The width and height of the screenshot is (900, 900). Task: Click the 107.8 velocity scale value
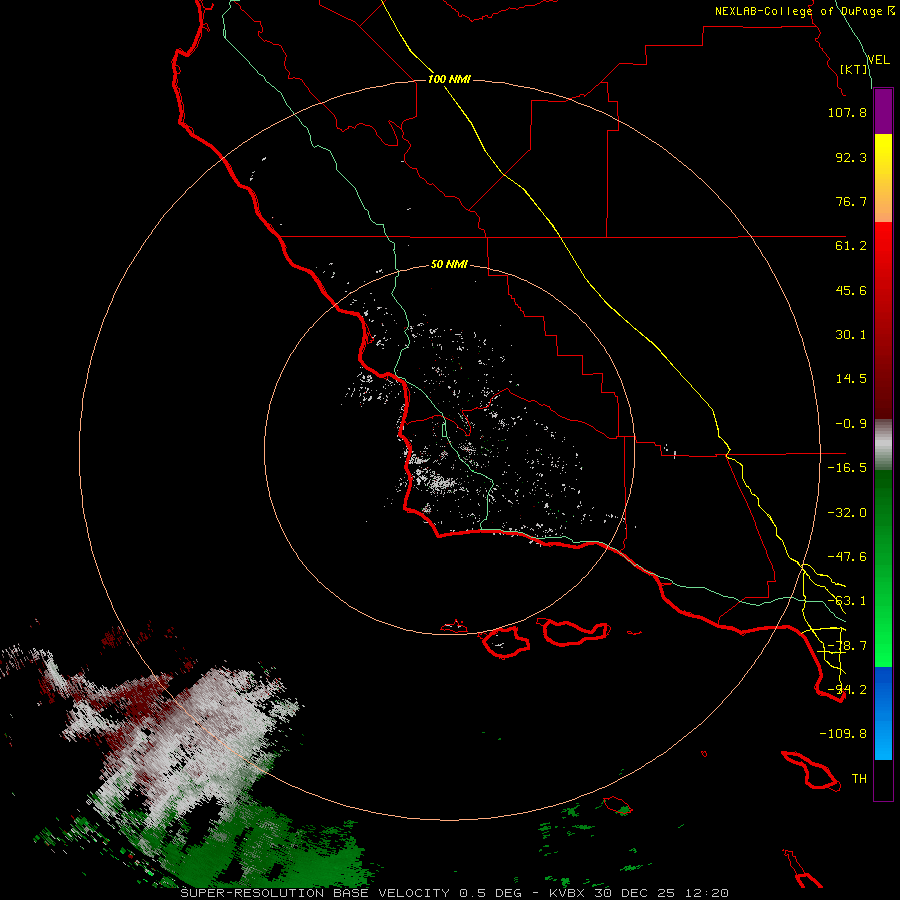pos(847,112)
